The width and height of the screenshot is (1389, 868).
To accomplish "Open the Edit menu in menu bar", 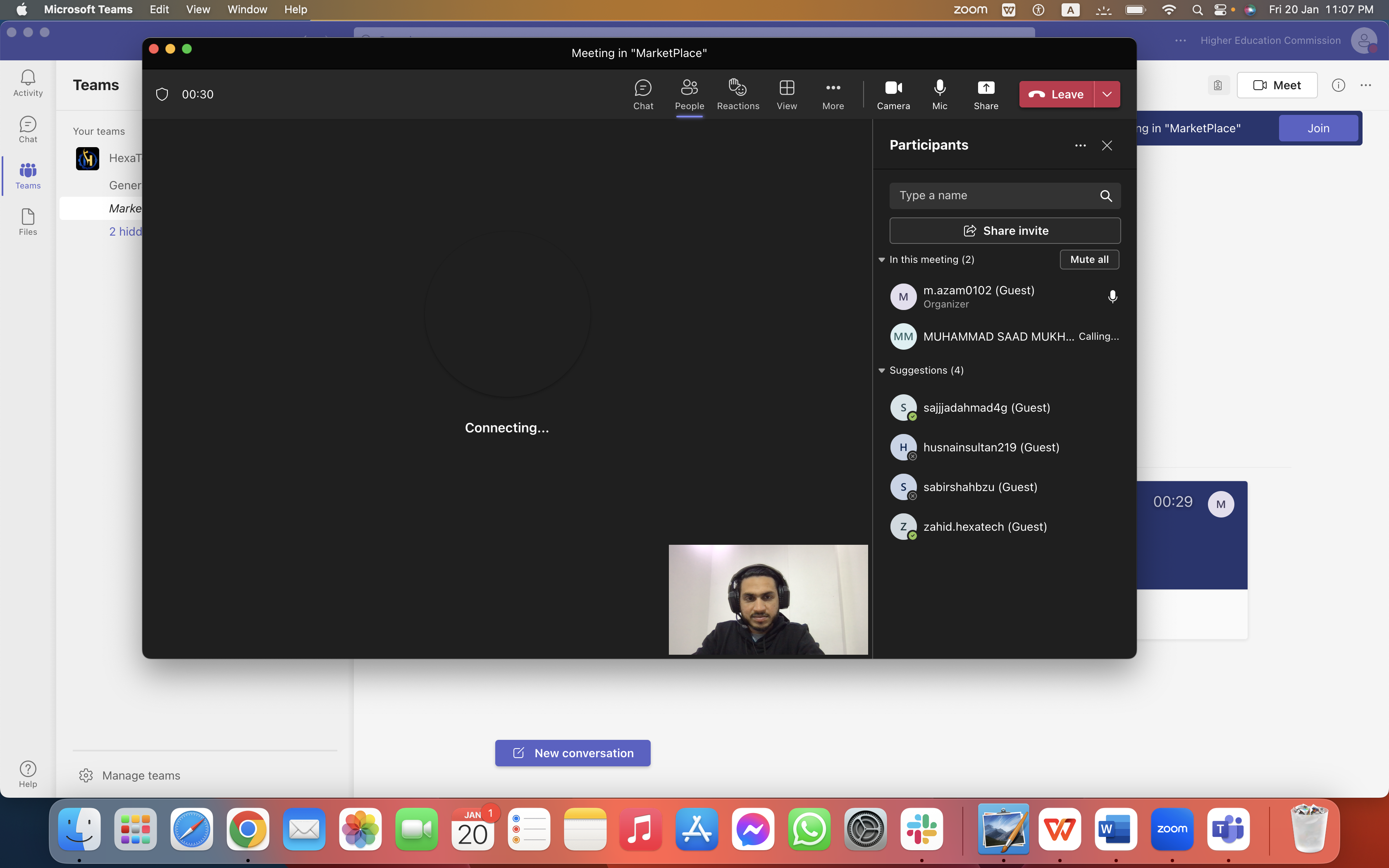I will point(159,10).
